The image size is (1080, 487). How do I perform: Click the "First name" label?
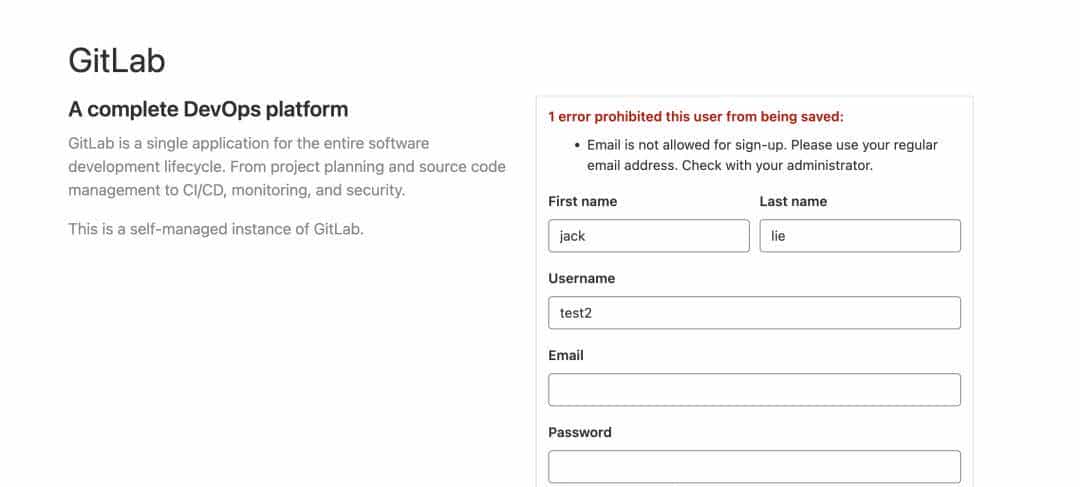[582, 201]
